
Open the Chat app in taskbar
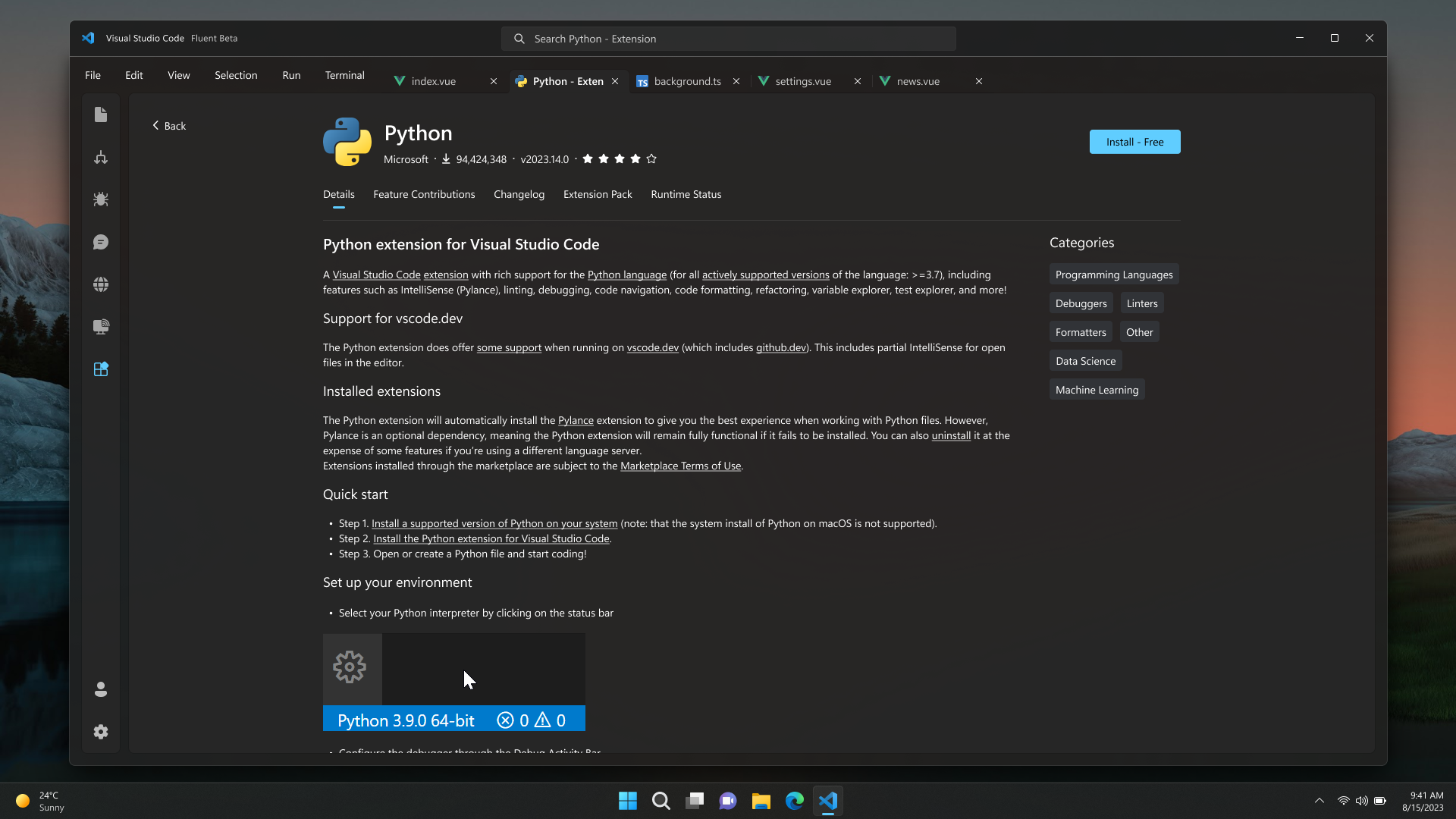(x=728, y=801)
